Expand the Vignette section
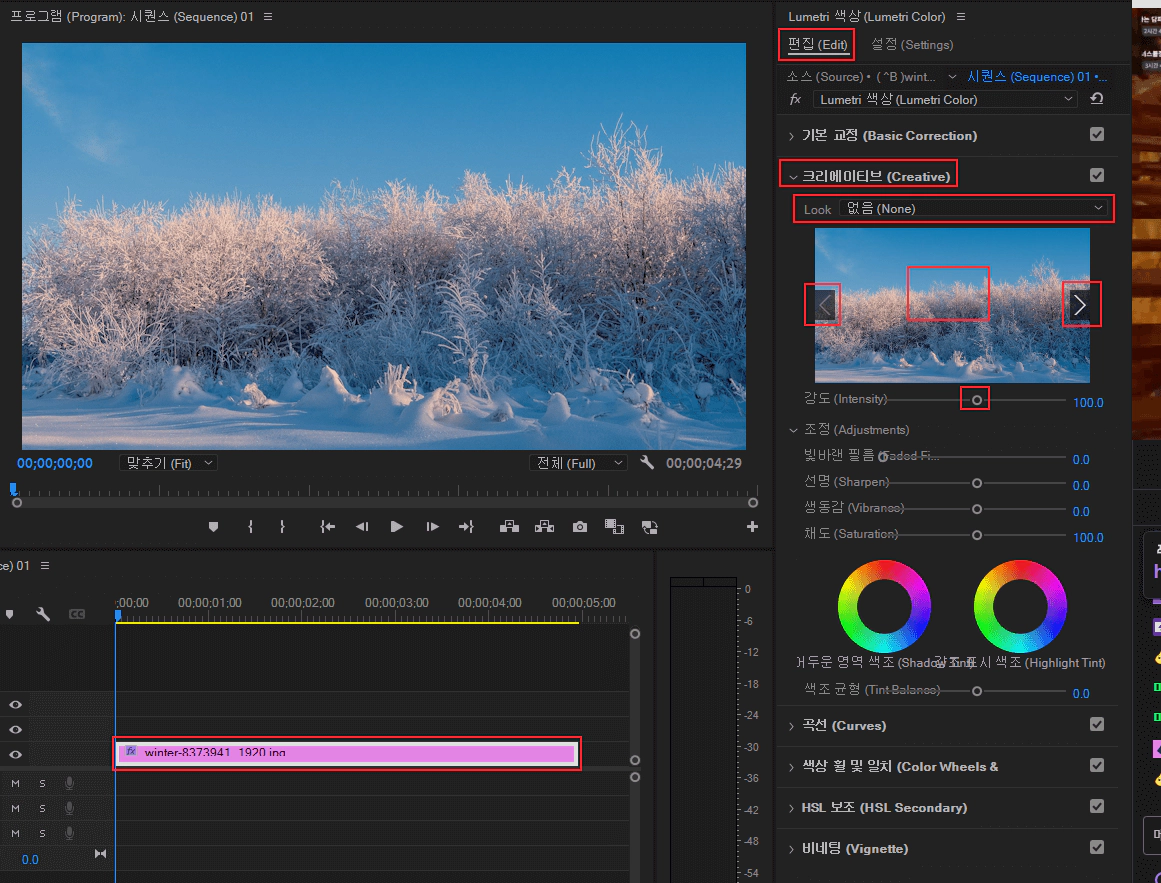The image size is (1161, 883). click(792, 849)
